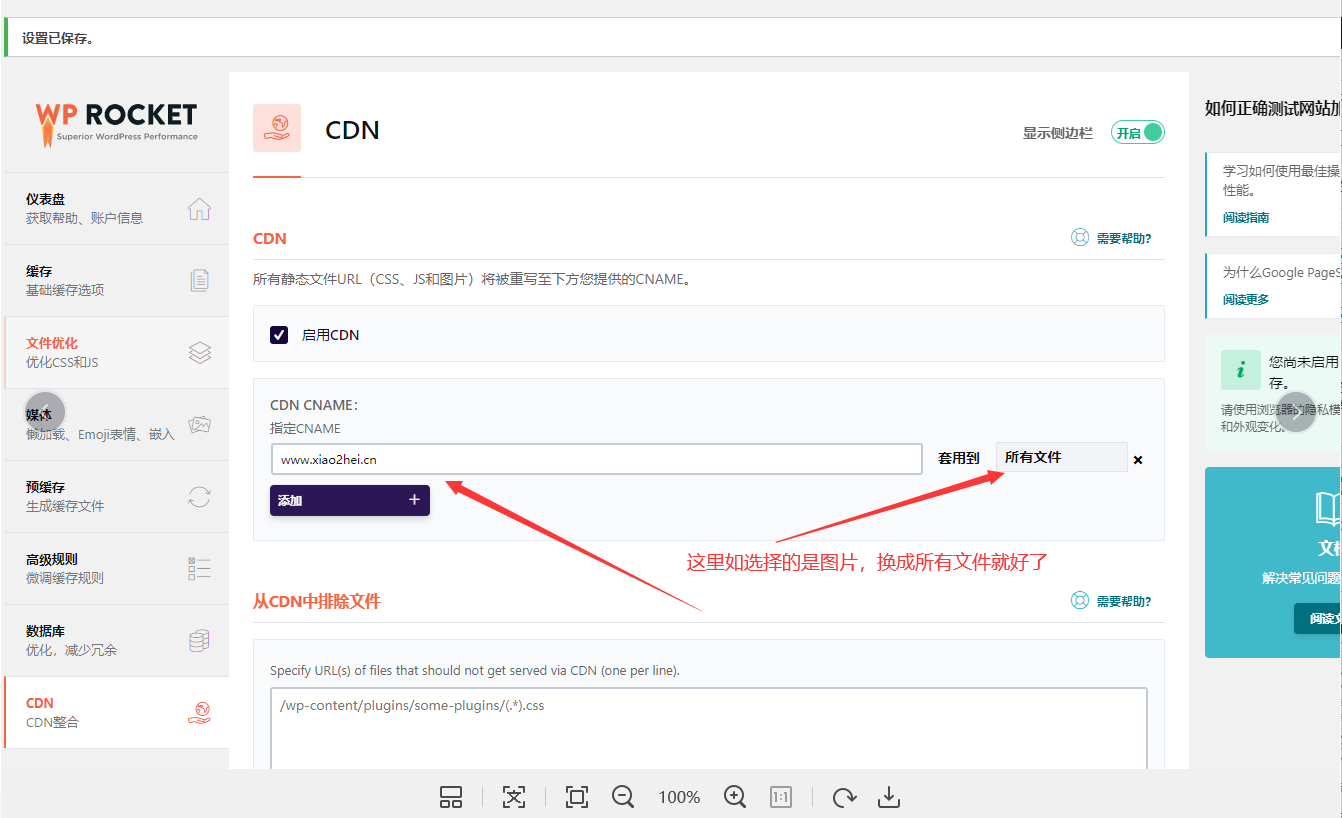Toggle the 显示侧边栏 switch off
This screenshot has width=1342, height=818.
point(1138,132)
